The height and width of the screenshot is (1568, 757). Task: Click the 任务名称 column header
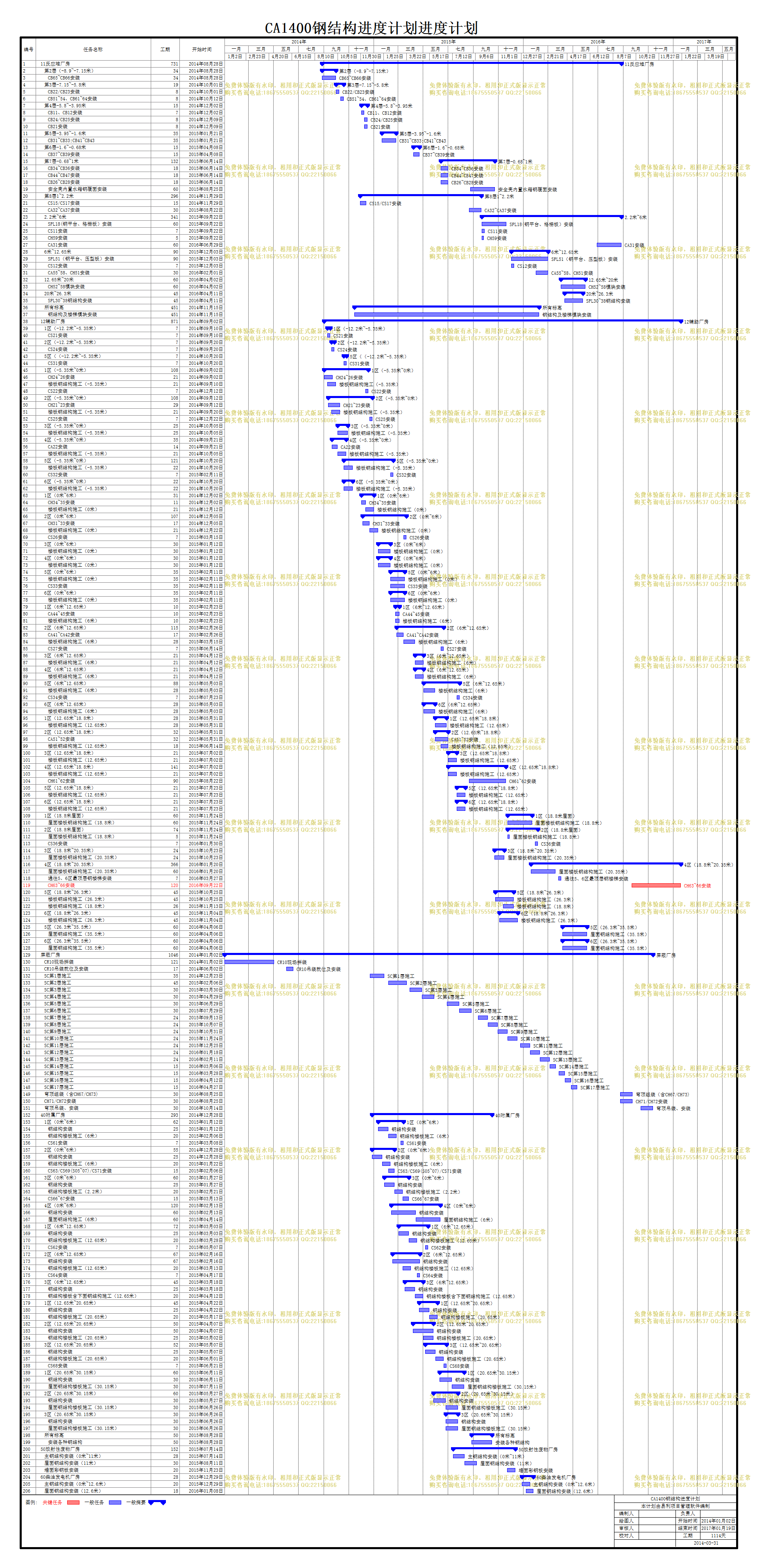point(93,49)
